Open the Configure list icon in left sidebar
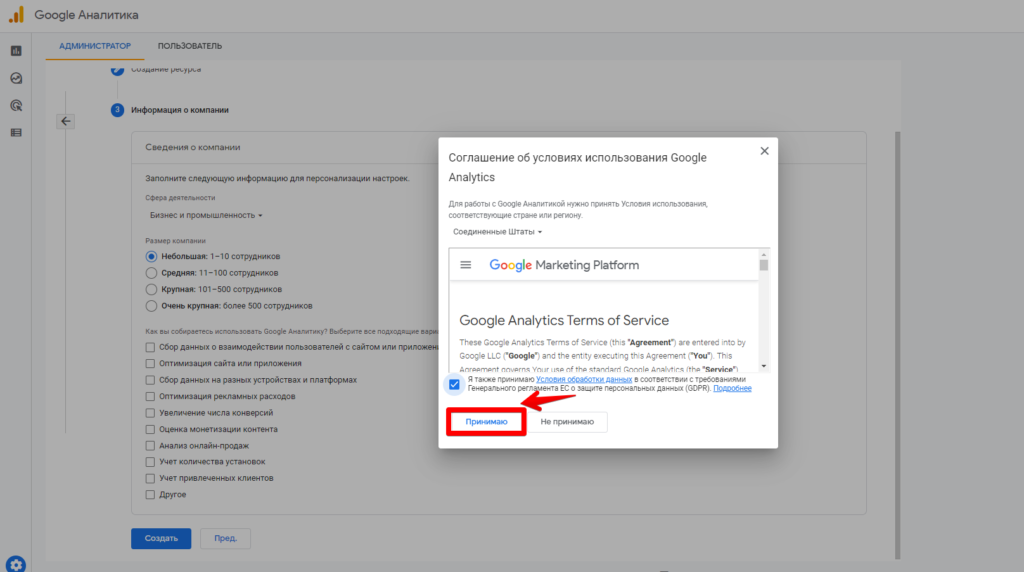This screenshot has width=1024, height=572. (16, 133)
